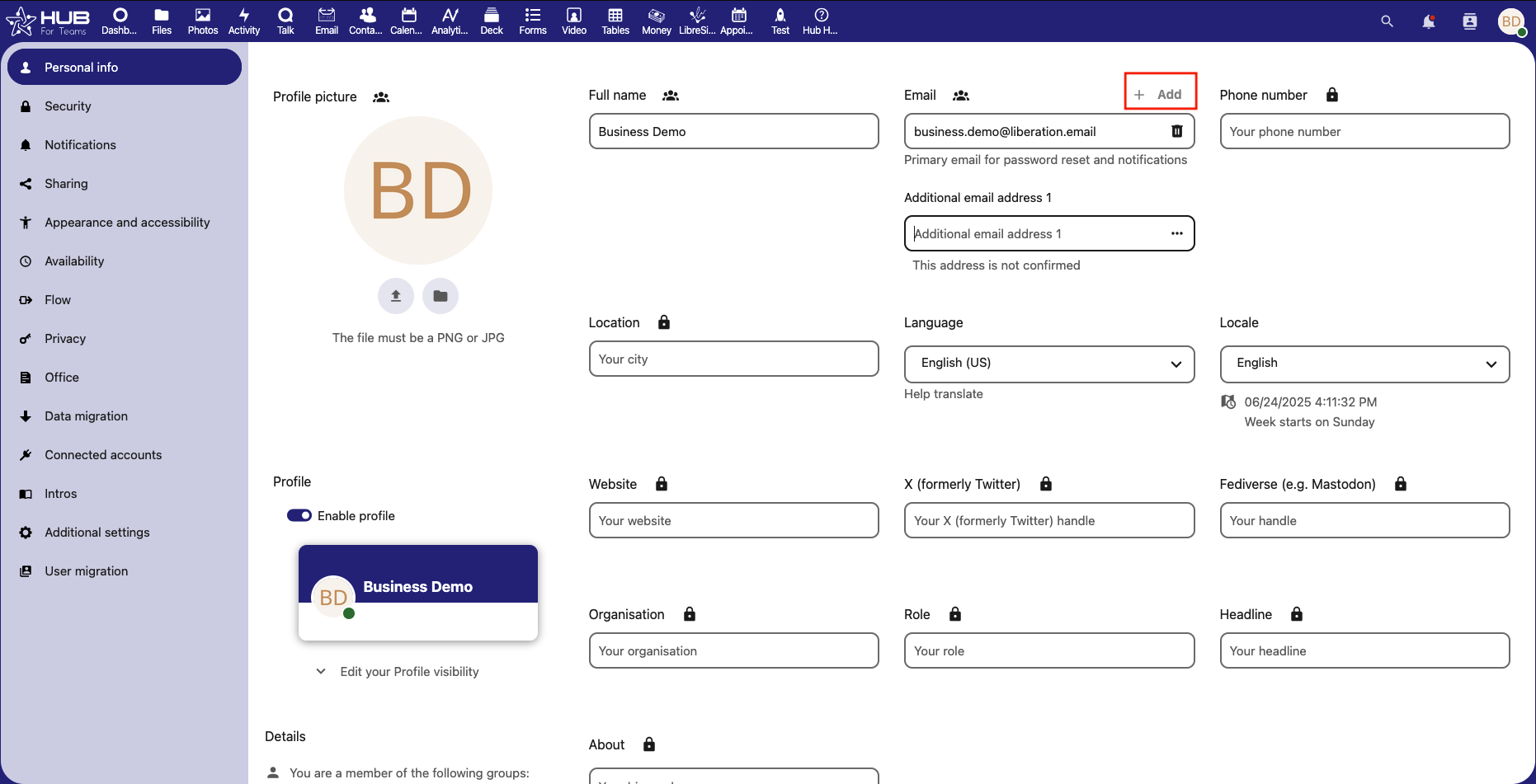Open the search magnifier icon
Screen dimensions: 1536x784
coord(1387,21)
